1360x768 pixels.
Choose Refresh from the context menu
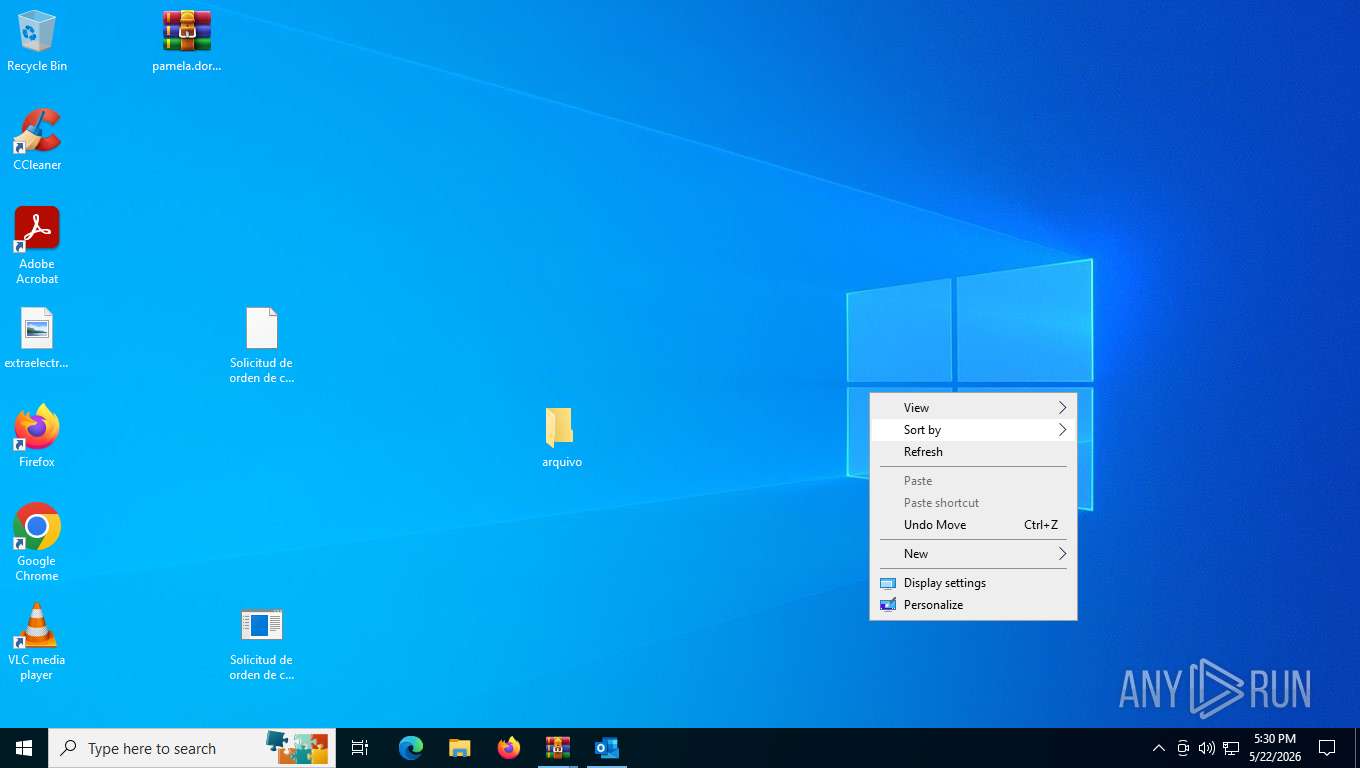[973, 452]
